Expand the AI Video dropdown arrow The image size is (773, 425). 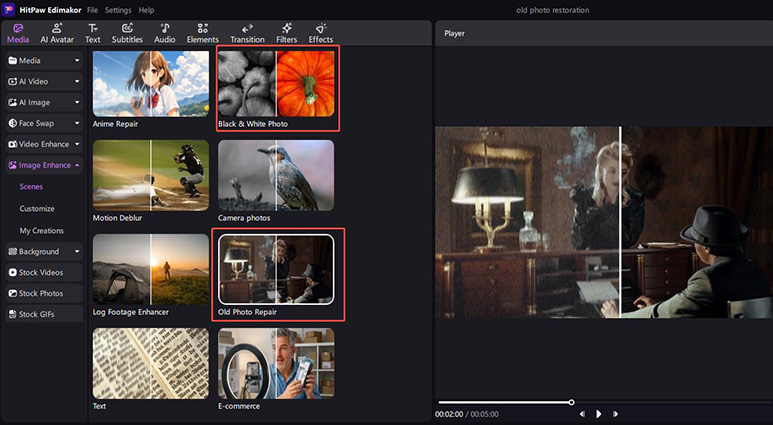77,81
